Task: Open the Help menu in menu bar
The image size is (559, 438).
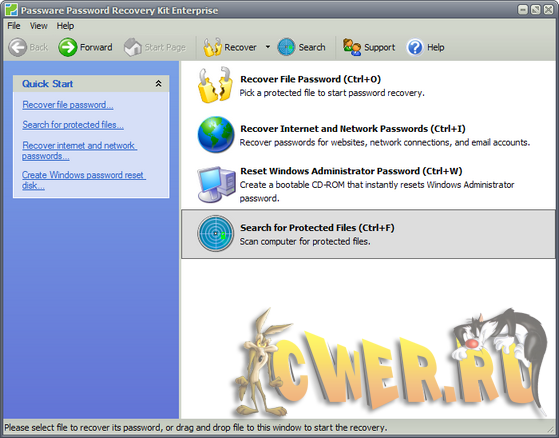Action: click(x=65, y=26)
